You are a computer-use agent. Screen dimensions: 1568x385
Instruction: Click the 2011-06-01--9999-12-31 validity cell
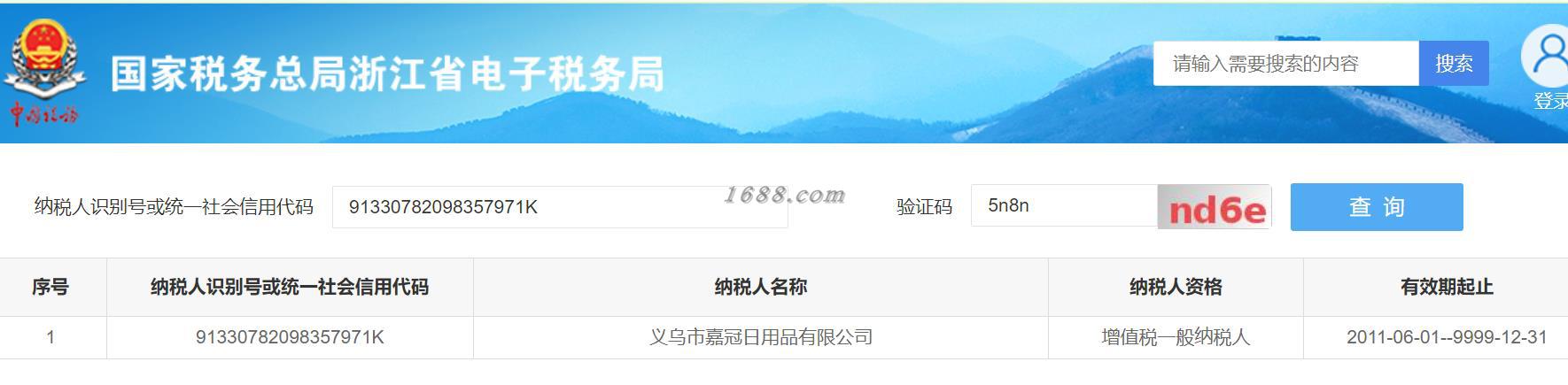(x=1447, y=337)
